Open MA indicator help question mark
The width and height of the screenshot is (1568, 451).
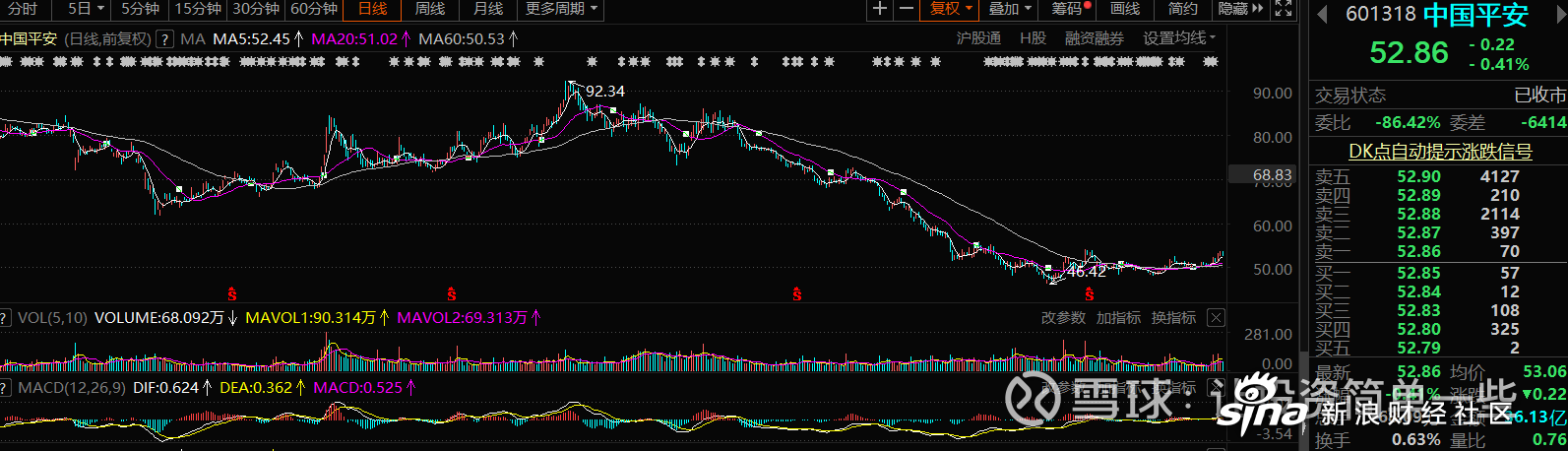point(165,39)
